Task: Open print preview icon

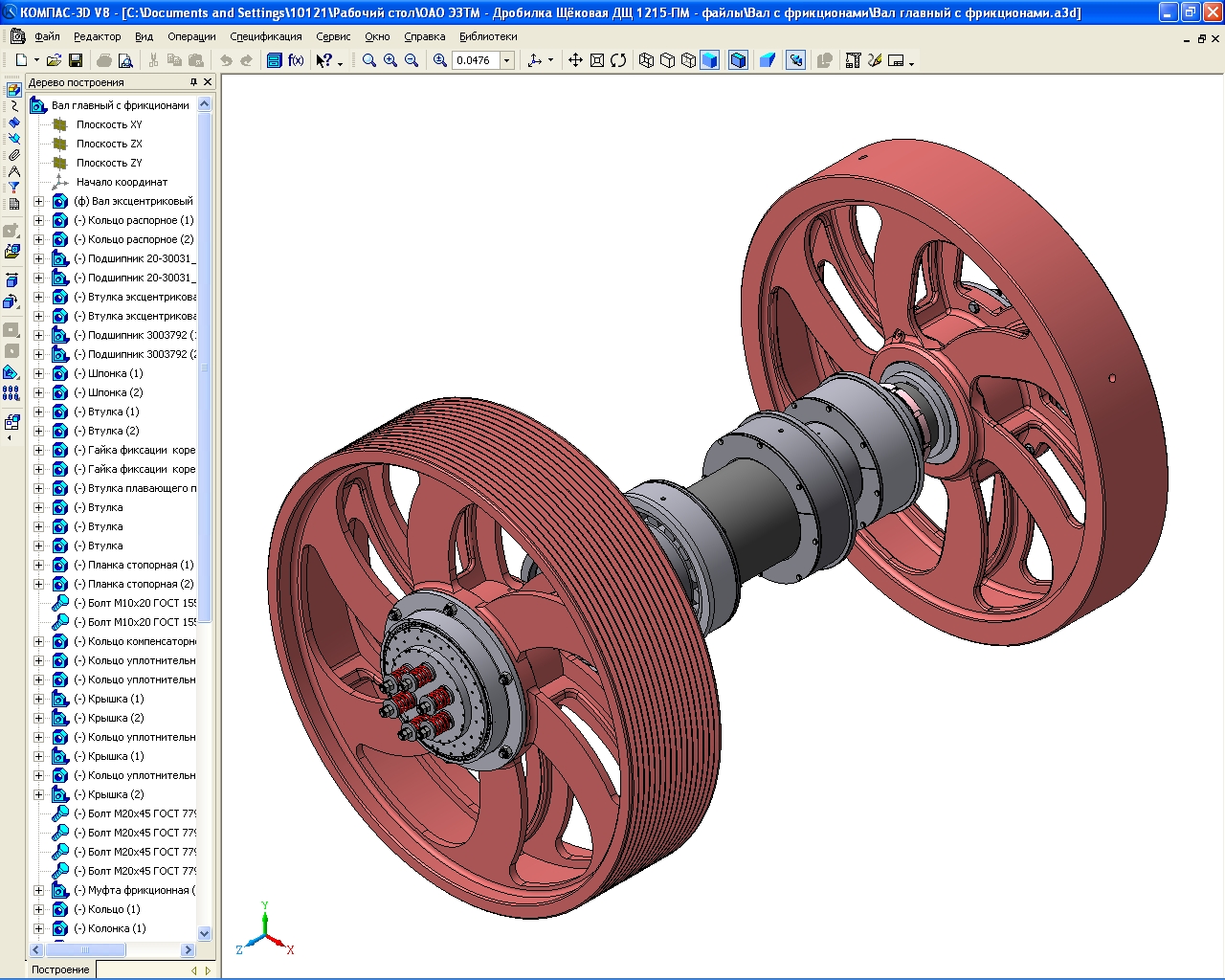Action: (x=125, y=60)
